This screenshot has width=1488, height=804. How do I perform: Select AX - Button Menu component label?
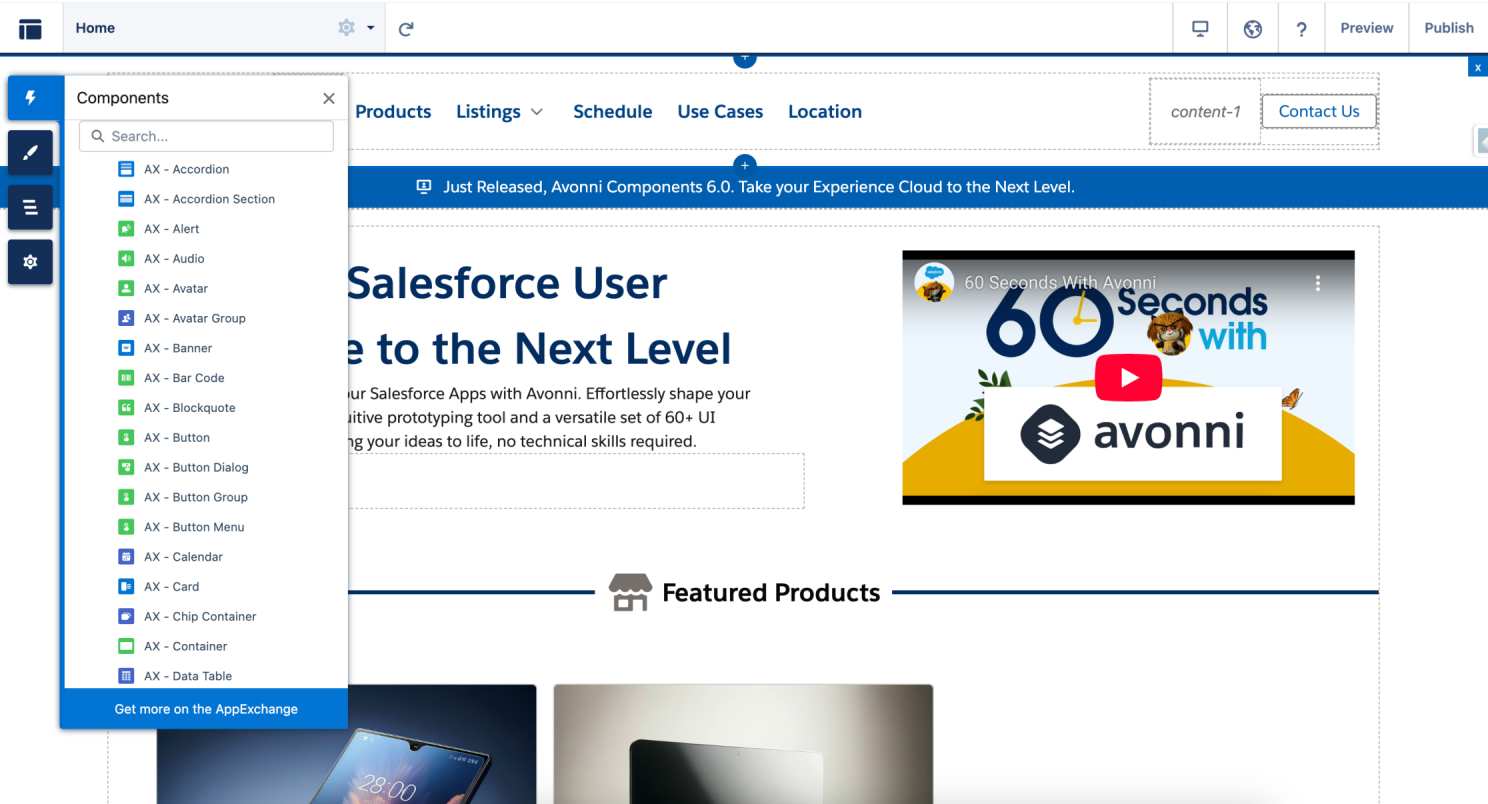194,527
